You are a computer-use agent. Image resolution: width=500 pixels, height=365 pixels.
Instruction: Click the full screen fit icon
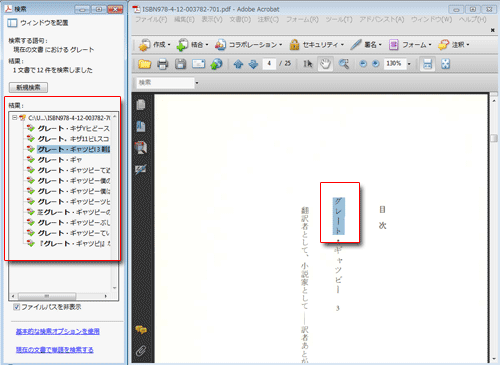[446, 64]
